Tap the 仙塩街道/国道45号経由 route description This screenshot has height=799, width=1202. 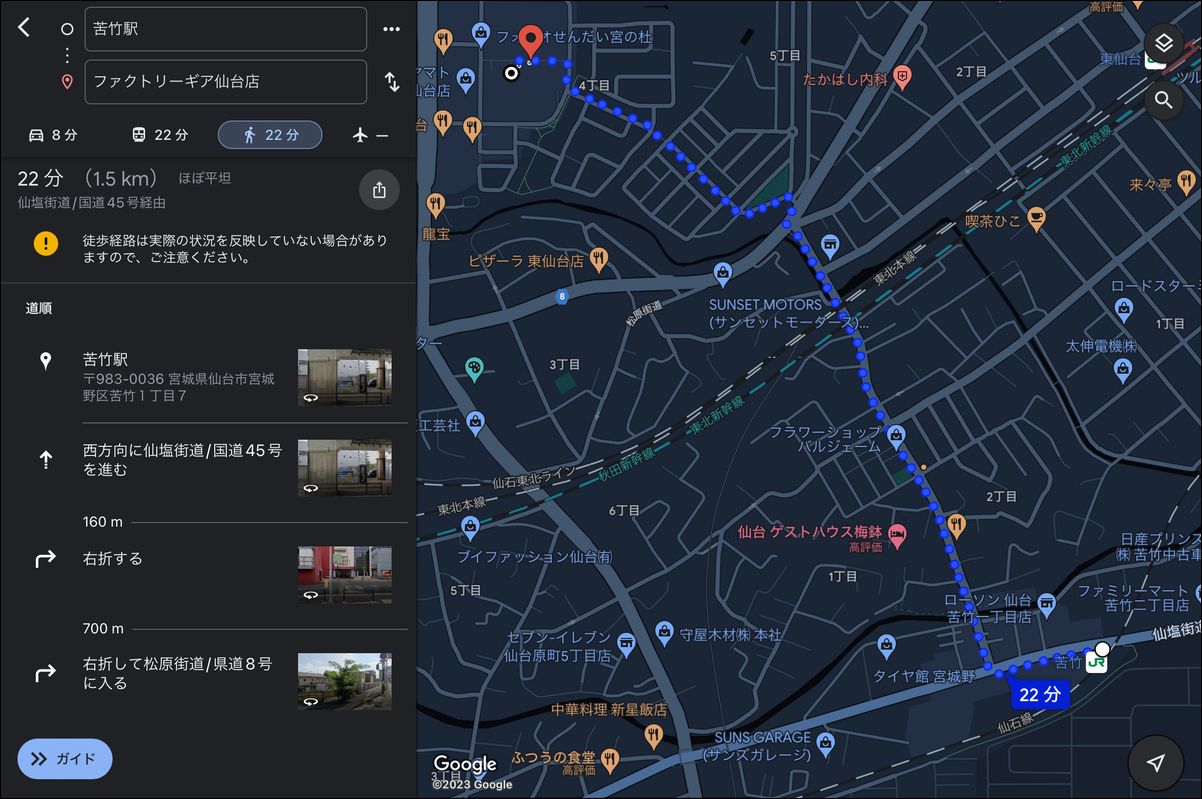coord(91,203)
